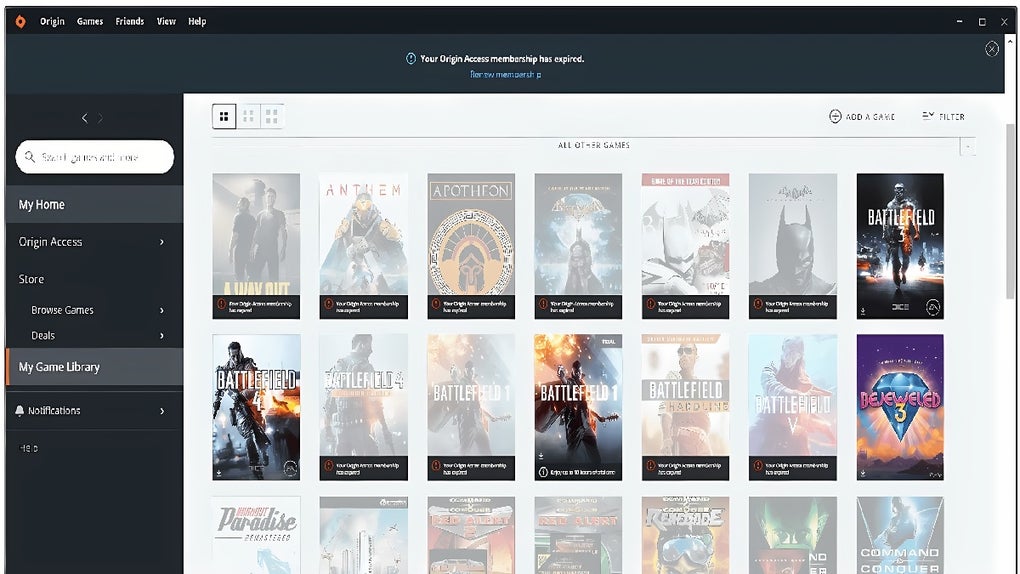Open the Battlefield 1 trial tile
1020x574 pixels.
[578, 407]
